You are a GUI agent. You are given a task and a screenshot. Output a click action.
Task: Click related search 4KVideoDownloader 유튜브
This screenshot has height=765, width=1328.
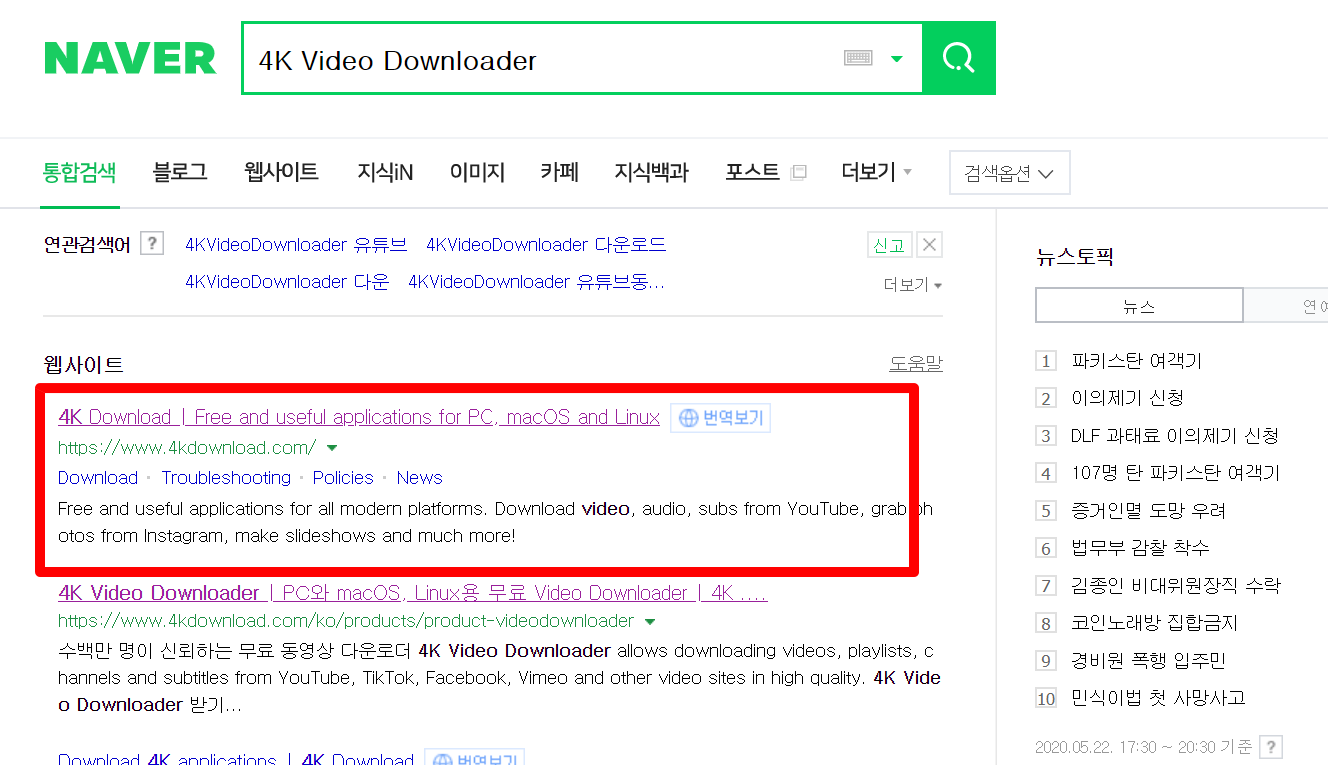(296, 245)
